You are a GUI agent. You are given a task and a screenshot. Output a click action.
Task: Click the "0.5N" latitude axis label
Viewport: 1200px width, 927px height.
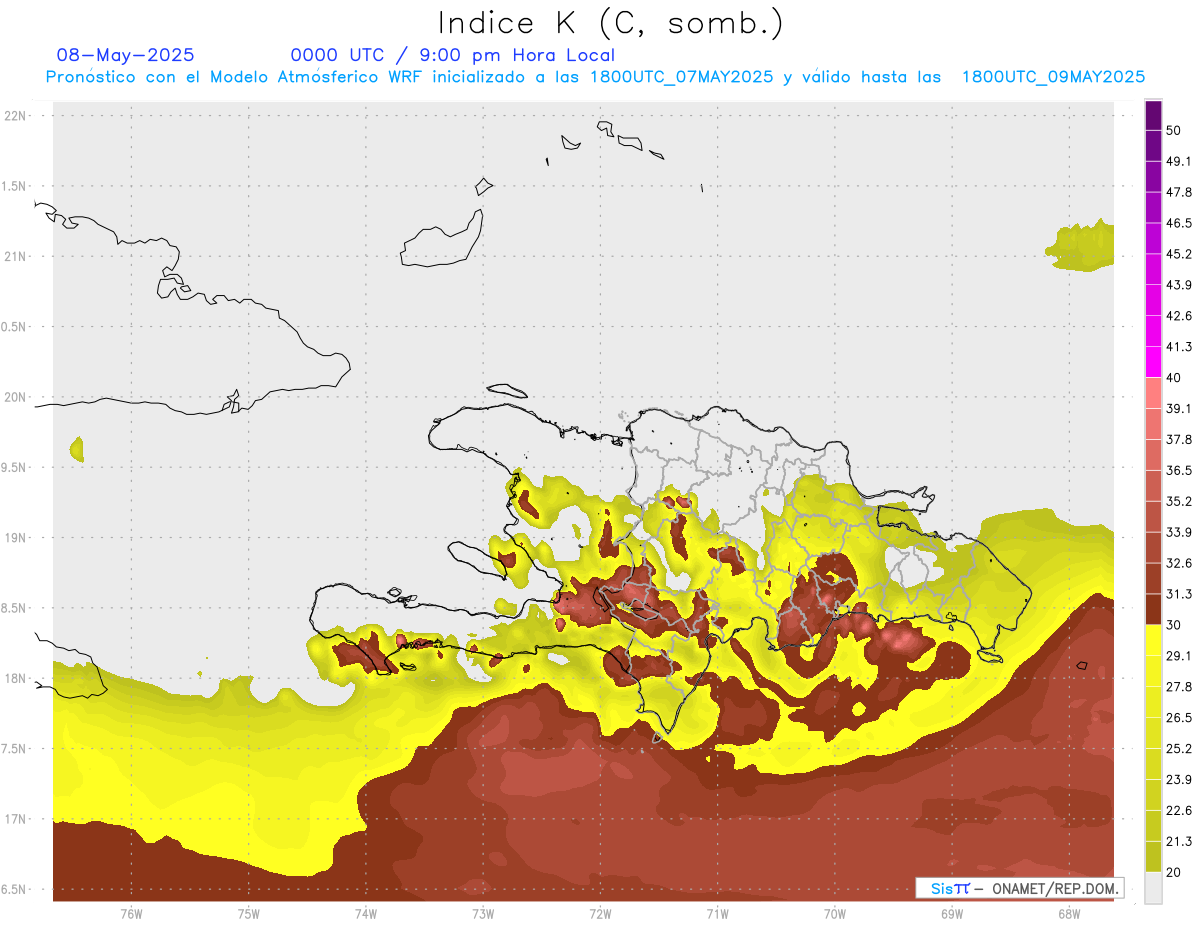(x=15, y=326)
